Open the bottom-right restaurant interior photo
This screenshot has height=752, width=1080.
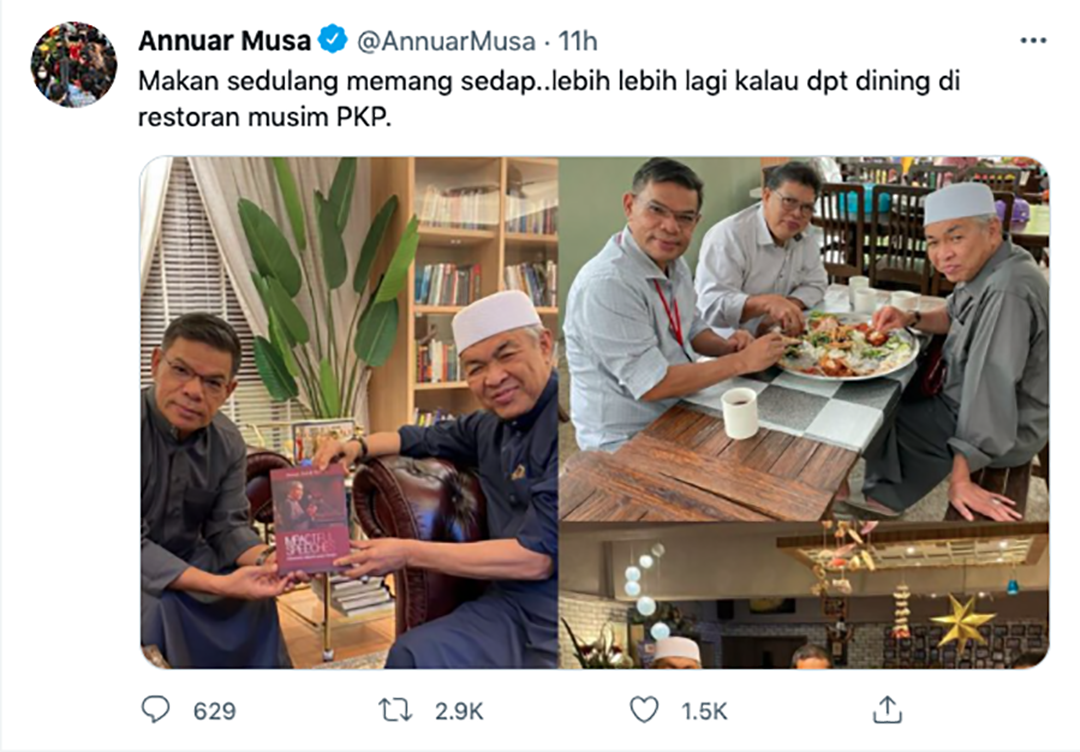coord(804,595)
